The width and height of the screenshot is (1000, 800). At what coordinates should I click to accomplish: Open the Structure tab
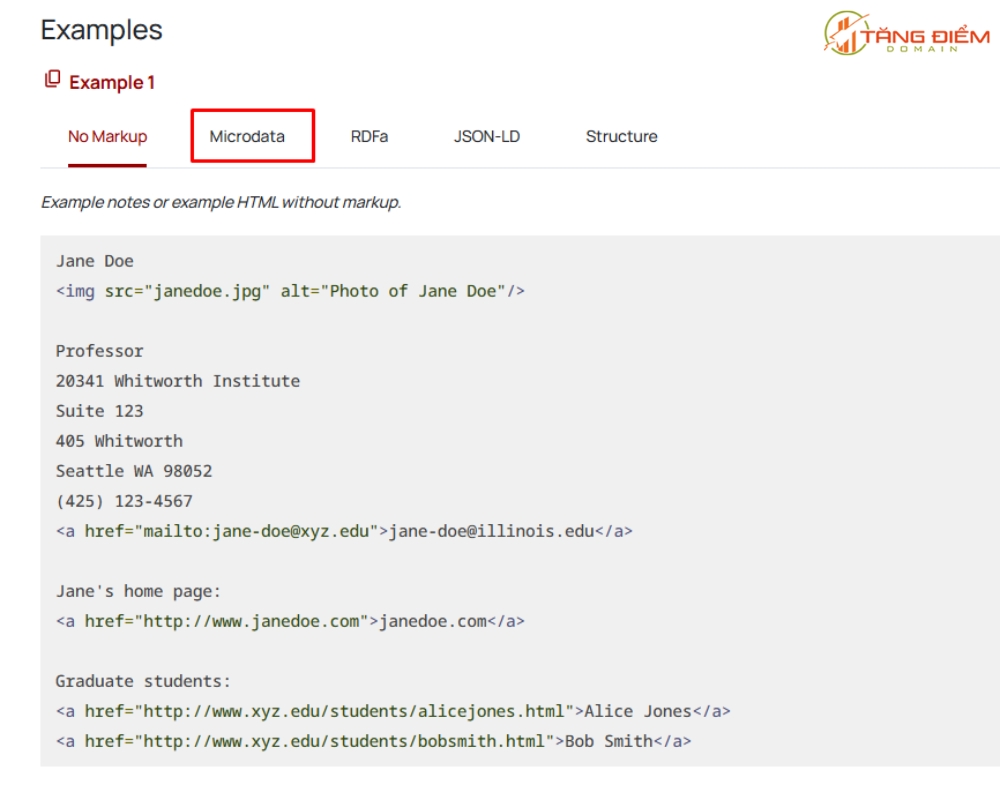(x=621, y=137)
